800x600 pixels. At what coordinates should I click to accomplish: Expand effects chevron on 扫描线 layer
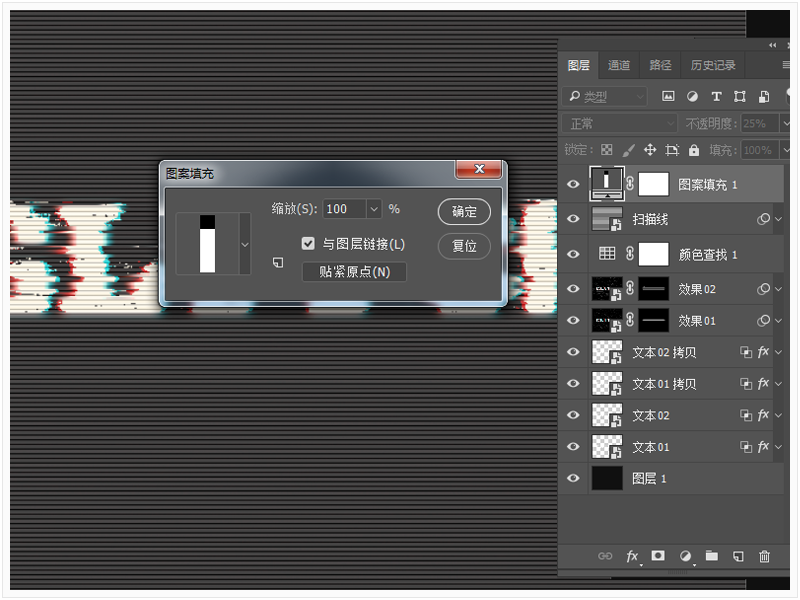pos(779,219)
